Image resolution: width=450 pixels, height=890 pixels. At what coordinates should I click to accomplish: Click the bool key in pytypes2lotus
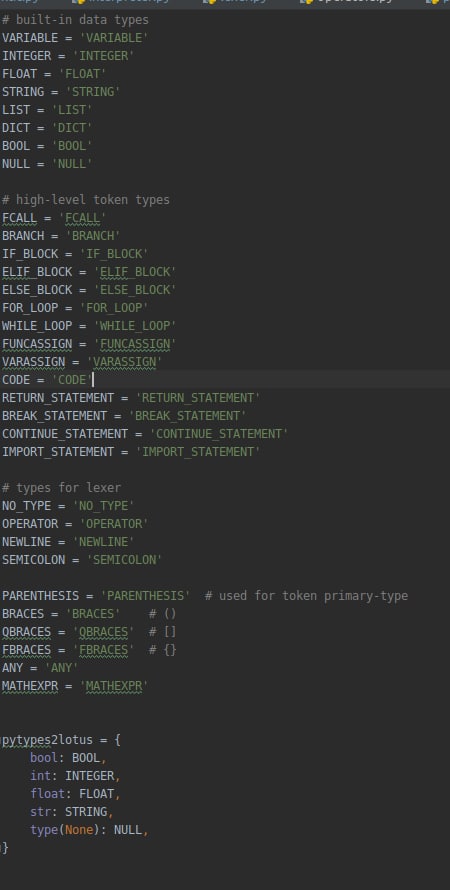44,758
